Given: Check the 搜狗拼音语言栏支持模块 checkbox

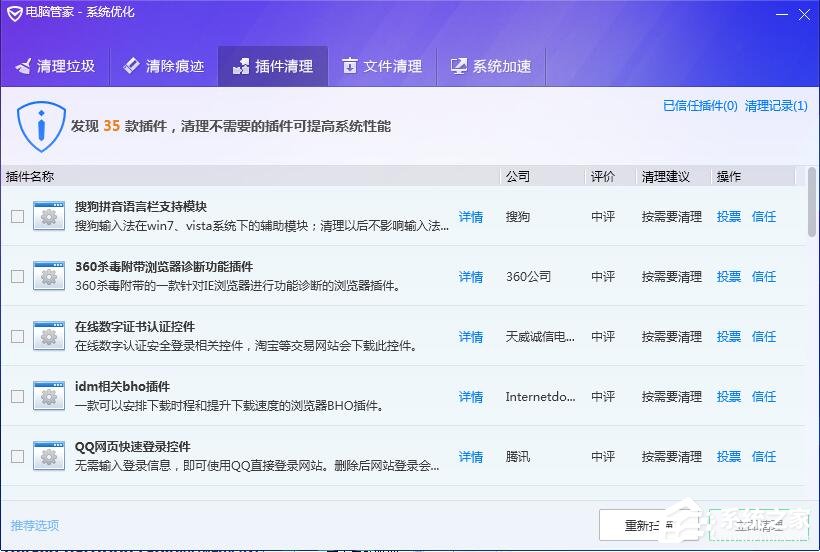Looking at the screenshot, I should click(x=17, y=217).
